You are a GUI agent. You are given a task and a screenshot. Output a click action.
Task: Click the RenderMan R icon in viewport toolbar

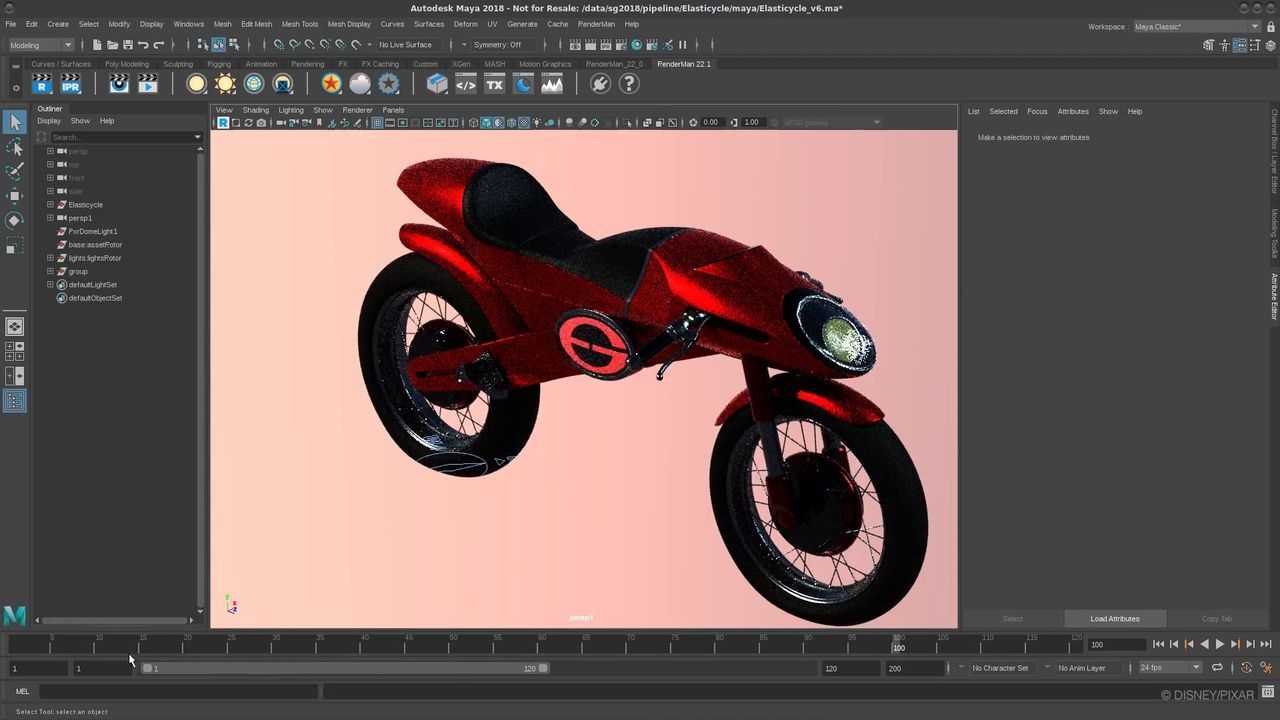coord(223,122)
